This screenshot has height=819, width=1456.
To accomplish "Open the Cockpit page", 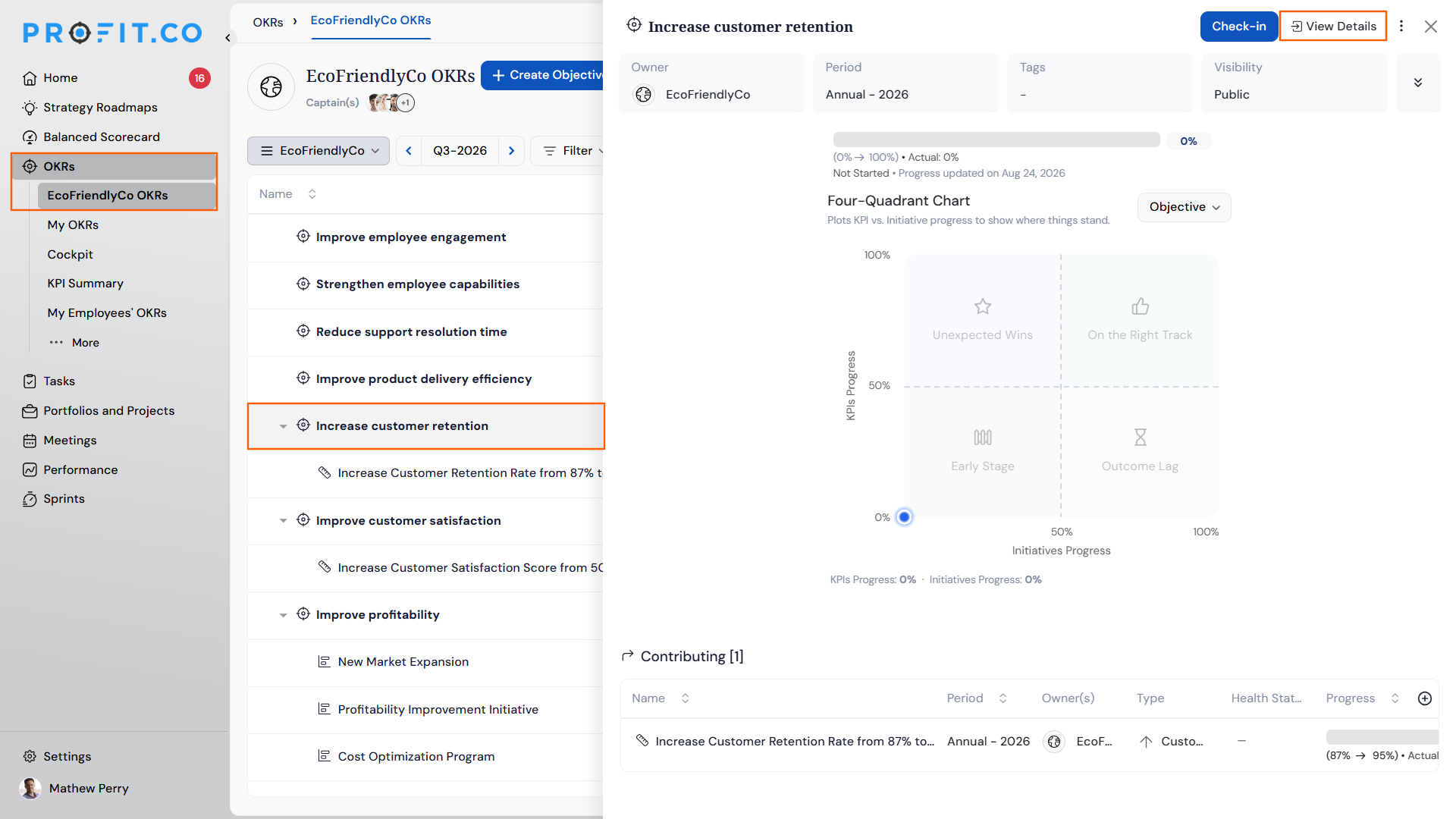I will click(x=70, y=255).
